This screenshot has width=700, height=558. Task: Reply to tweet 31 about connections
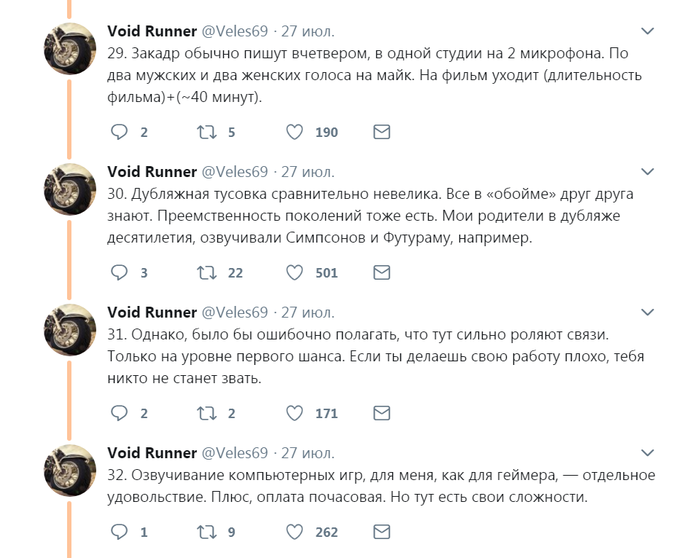point(119,412)
